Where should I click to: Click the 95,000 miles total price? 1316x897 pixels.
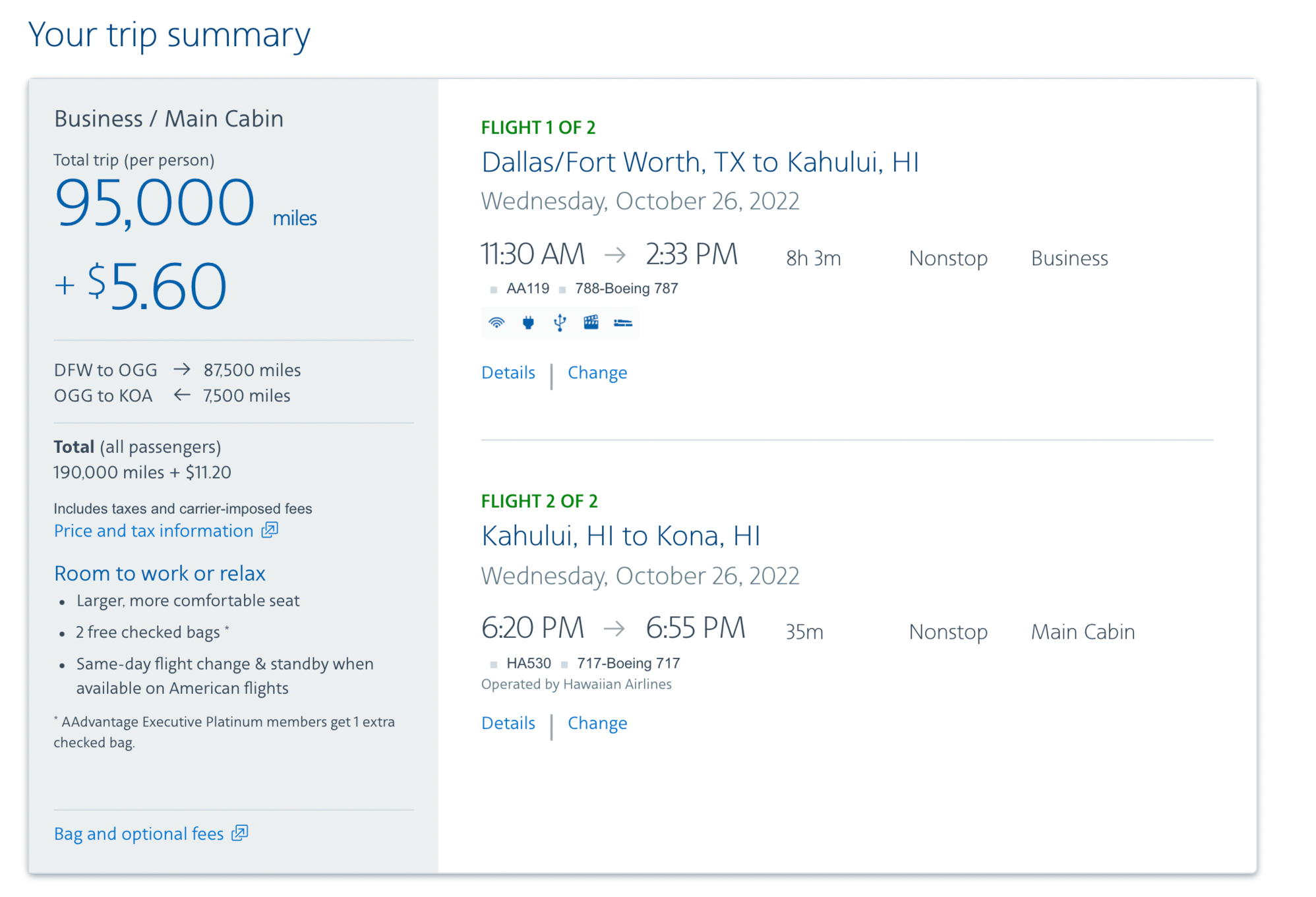point(185,203)
